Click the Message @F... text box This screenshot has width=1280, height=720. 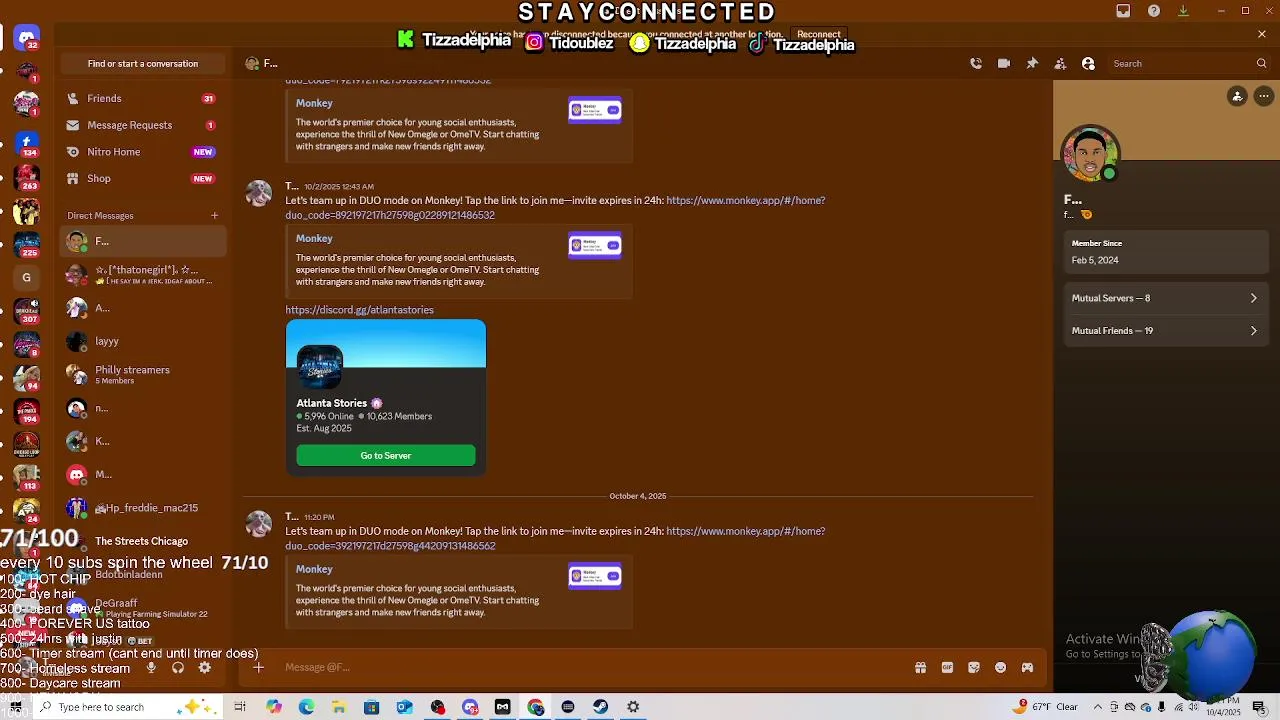point(590,667)
